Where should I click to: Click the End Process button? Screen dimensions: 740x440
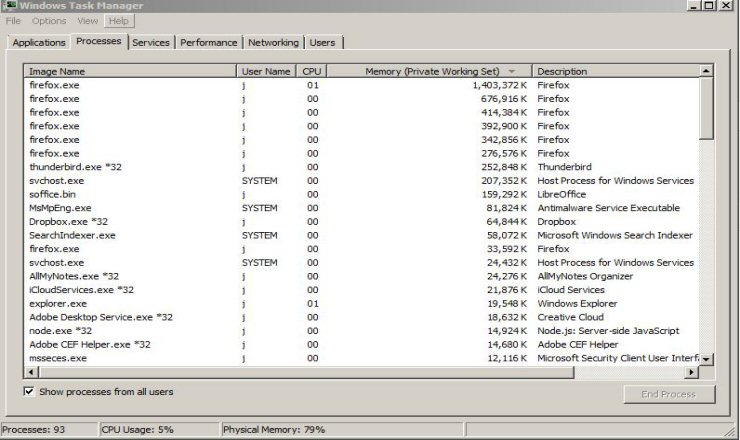[x=669, y=394]
